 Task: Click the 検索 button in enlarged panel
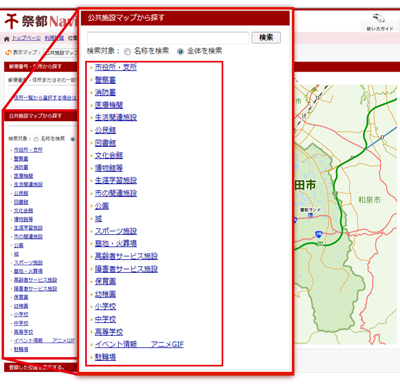[266, 38]
